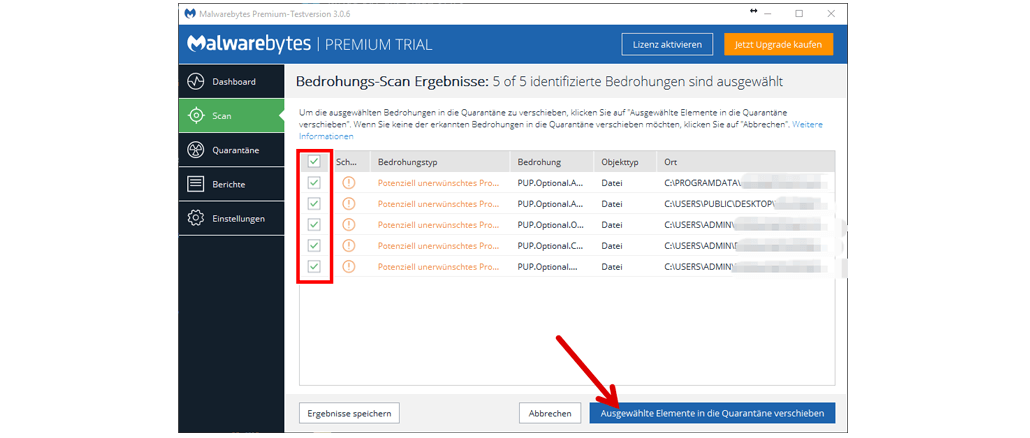1030x438 pixels.
Task: Uncheck checkbox for PUP.Optional.O... row
Action: (314, 225)
